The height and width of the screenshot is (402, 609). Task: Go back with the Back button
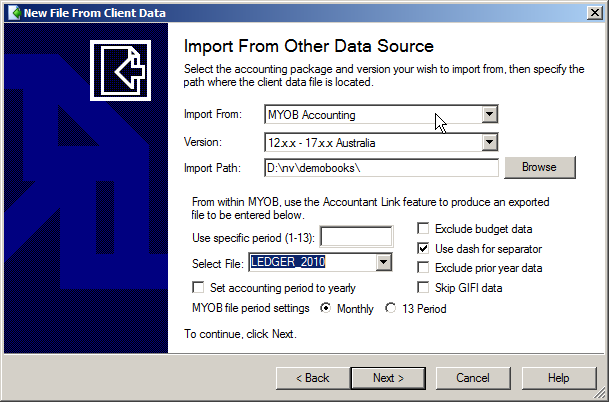click(310, 378)
